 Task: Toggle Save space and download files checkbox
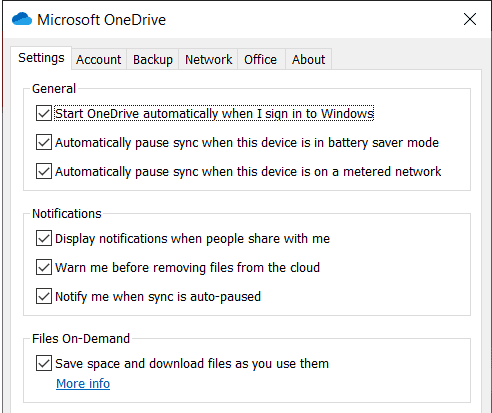[44, 363]
